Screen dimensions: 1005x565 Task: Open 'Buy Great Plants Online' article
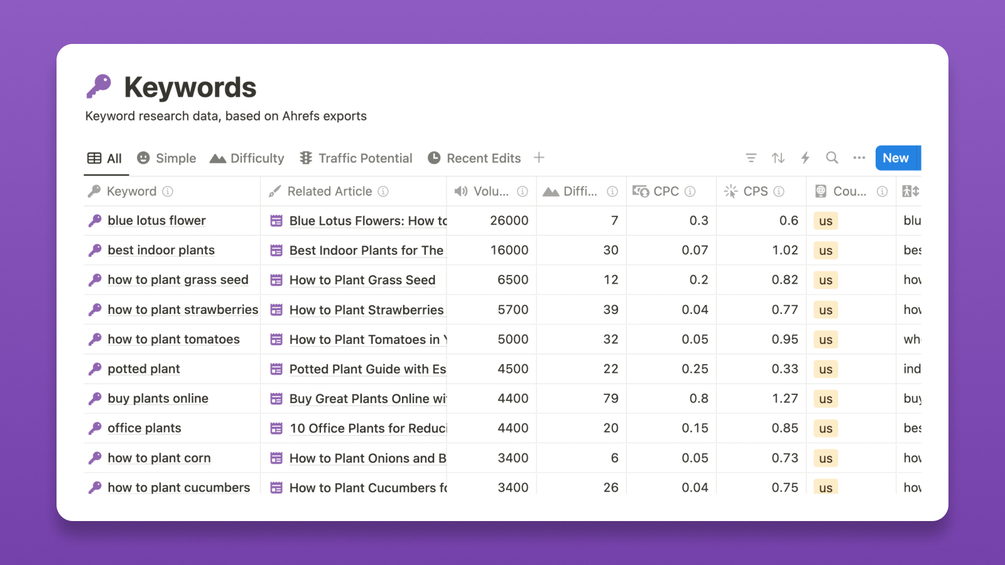[368, 398]
